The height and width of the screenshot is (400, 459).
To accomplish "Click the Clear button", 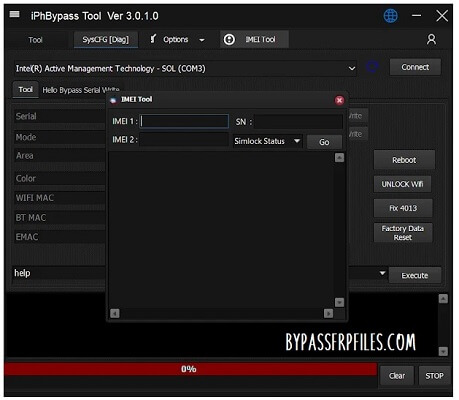I will pyautogui.click(x=397, y=376).
